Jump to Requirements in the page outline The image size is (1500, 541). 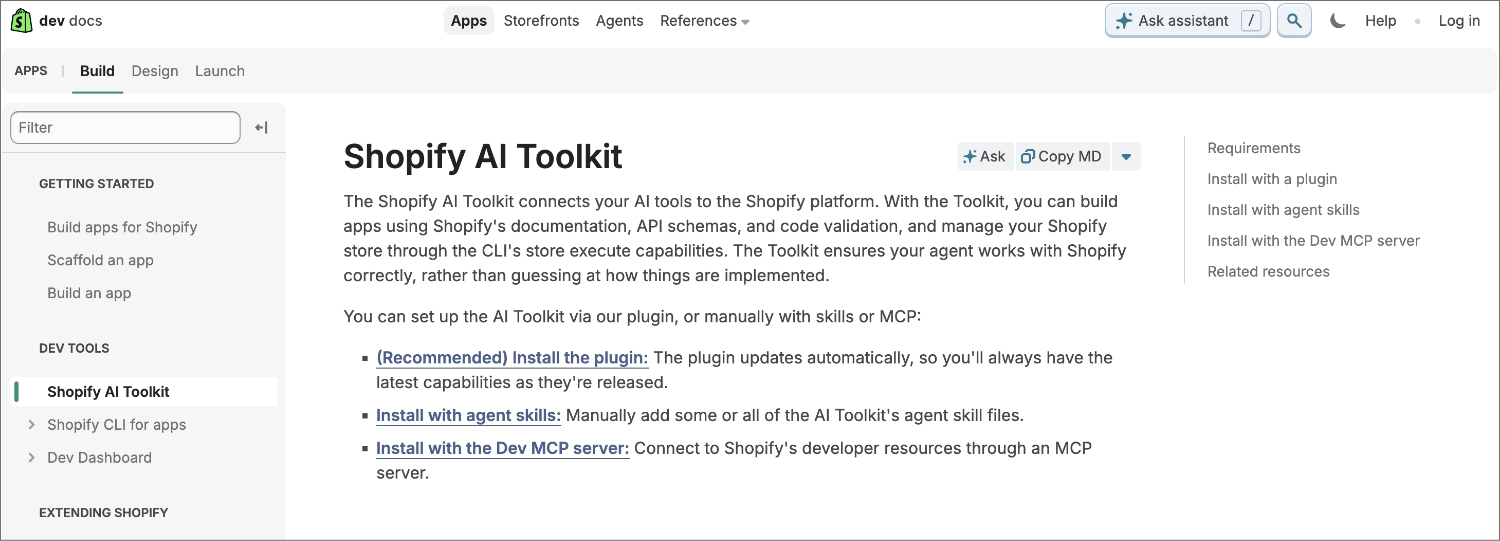(1254, 148)
